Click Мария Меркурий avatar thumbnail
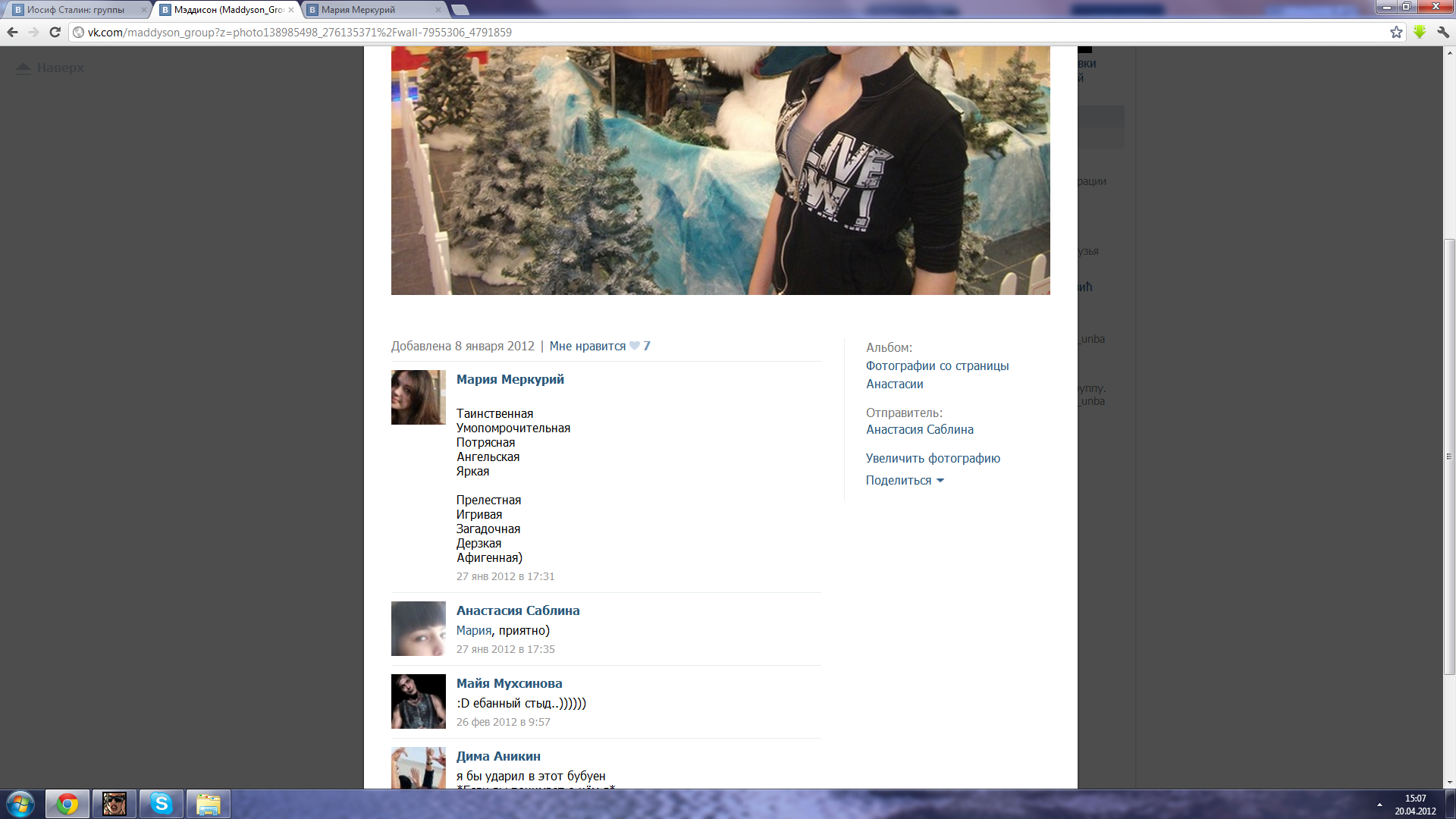The image size is (1456, 819). click(418, 397)
